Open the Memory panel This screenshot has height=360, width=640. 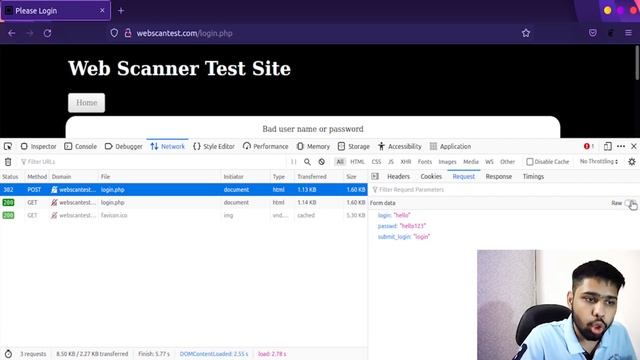(313, 146)
